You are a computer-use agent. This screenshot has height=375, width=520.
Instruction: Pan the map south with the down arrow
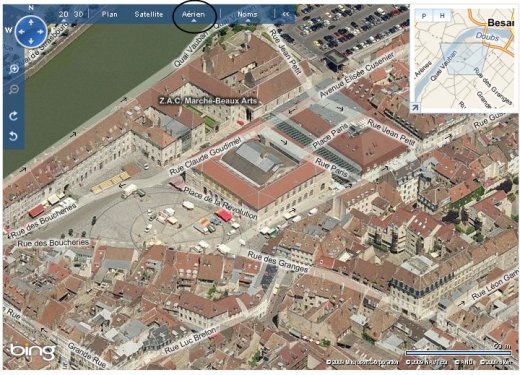pyautogui.click(x=31, y=41)
